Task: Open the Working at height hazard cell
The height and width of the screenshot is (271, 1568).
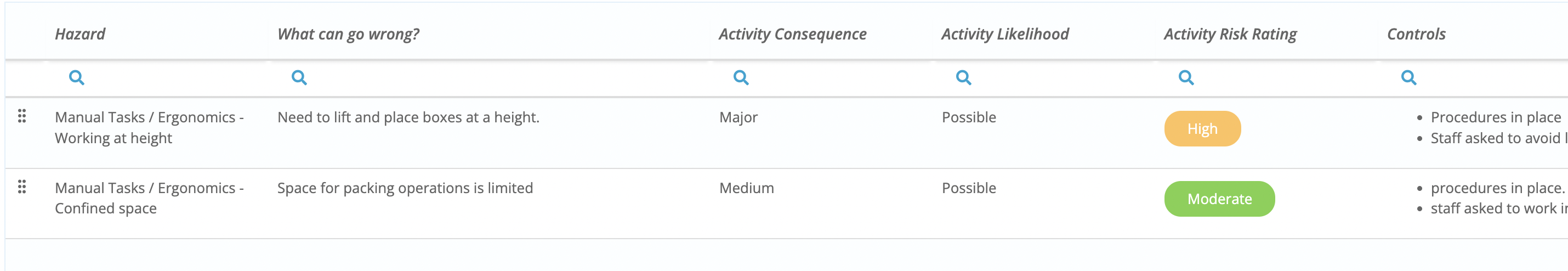Action: (149, 127)
